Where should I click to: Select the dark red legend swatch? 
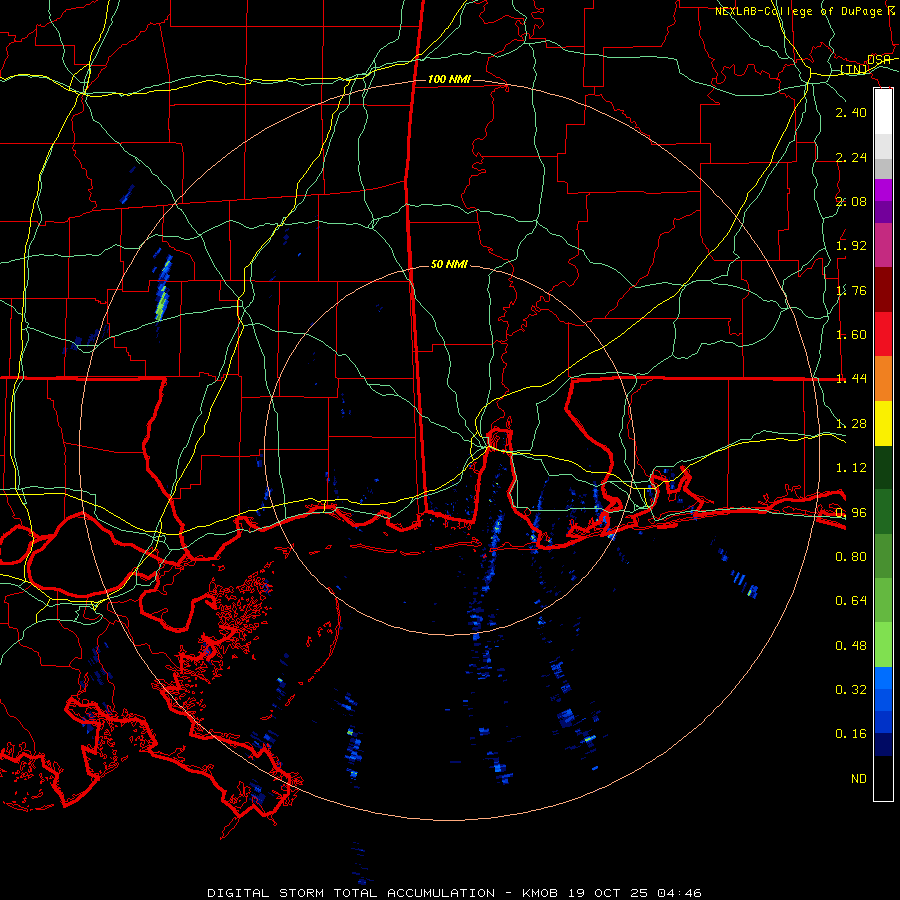tap(883, 290)
